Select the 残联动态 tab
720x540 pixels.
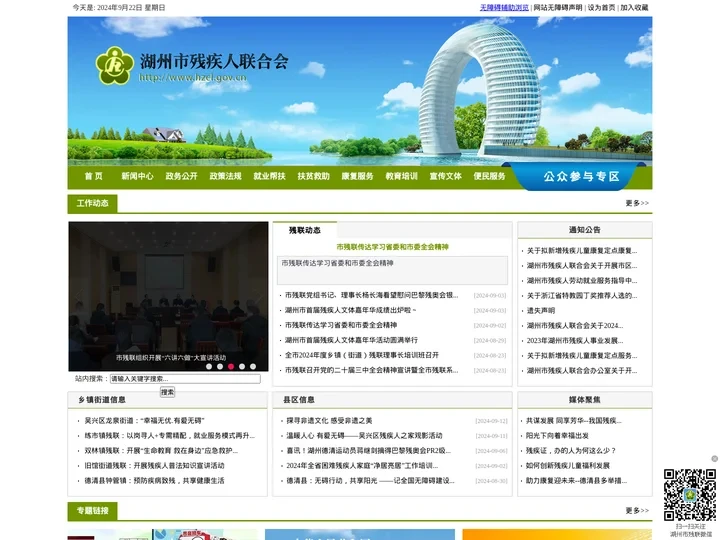pos(305,231)
